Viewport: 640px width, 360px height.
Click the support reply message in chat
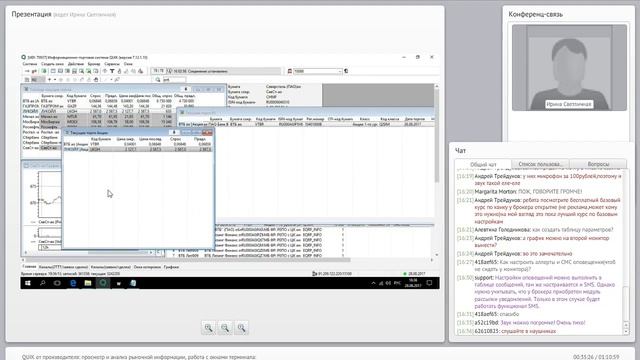[x=538, y=292]
